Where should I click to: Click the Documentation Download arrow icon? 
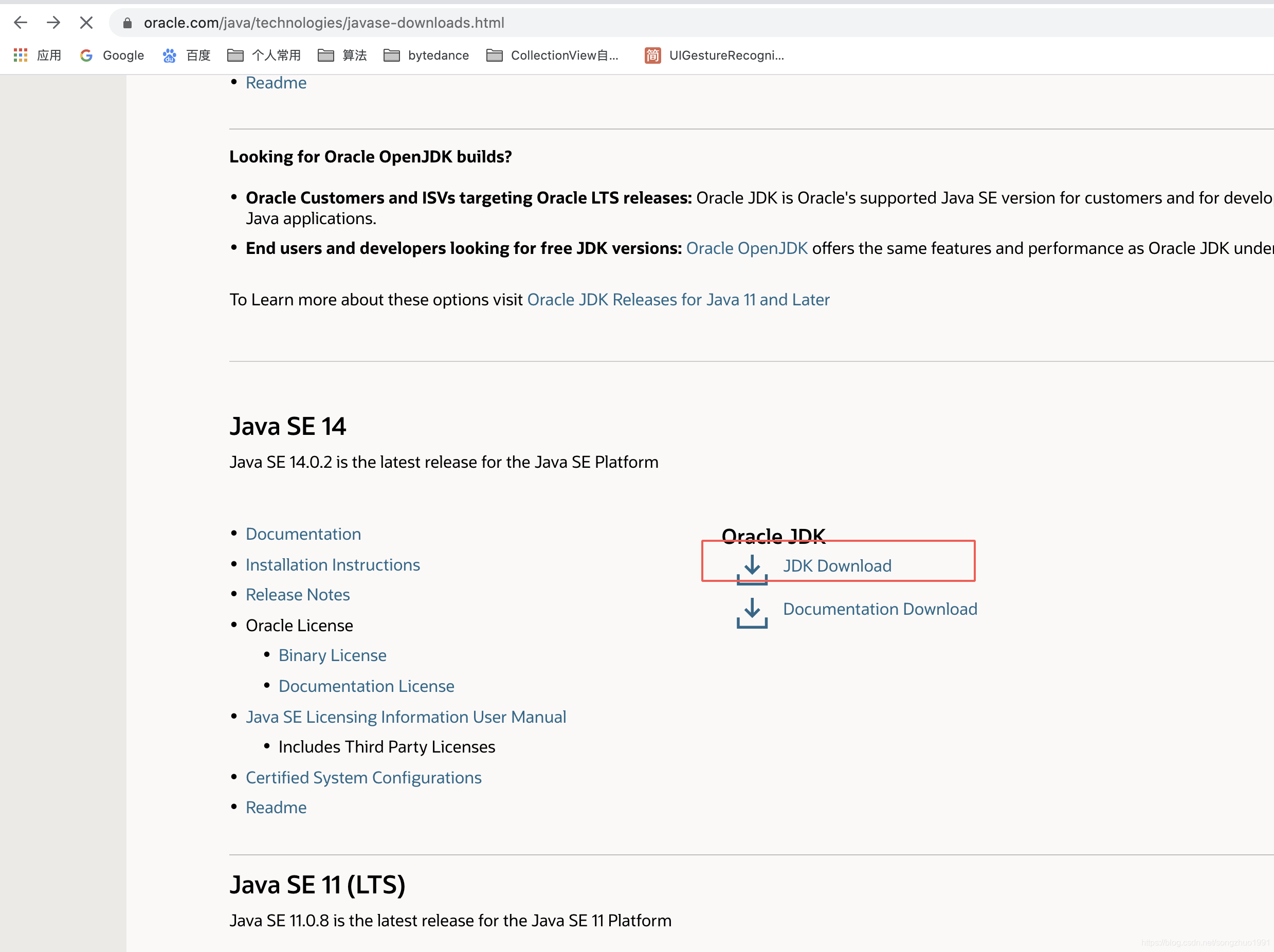pyautogui.click(x=752, y=612)
